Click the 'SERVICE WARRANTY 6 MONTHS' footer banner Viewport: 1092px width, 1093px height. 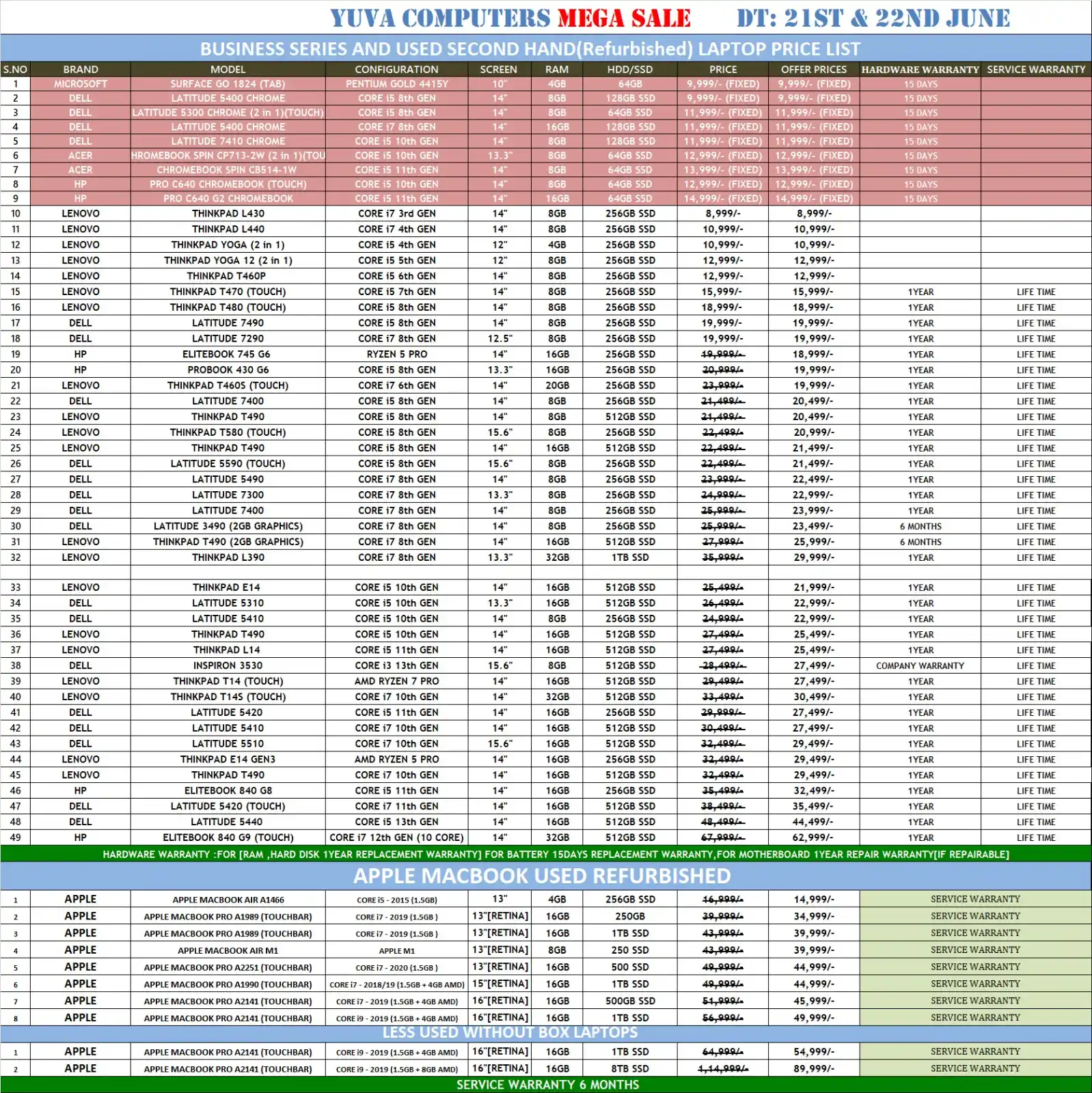tap(546, 1085)
